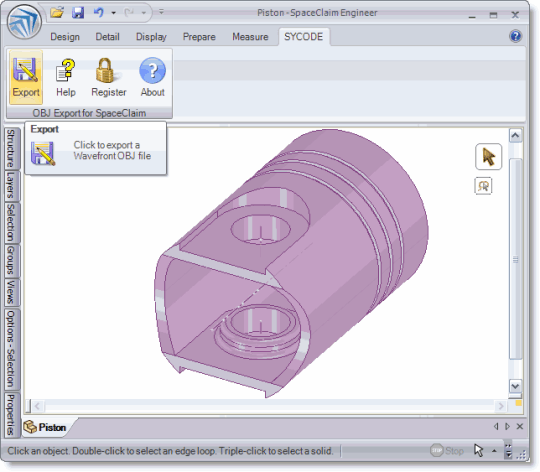540x472 pixels.
Task: Click the Save floppy disk icon
Action: [x=78, y=13]
